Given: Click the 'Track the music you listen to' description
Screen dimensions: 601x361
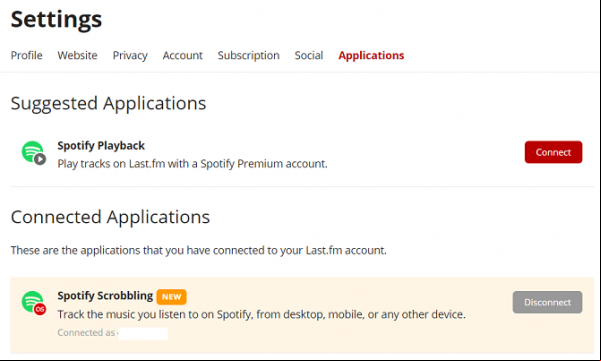Looking at the screenshot, I should 261,315.
